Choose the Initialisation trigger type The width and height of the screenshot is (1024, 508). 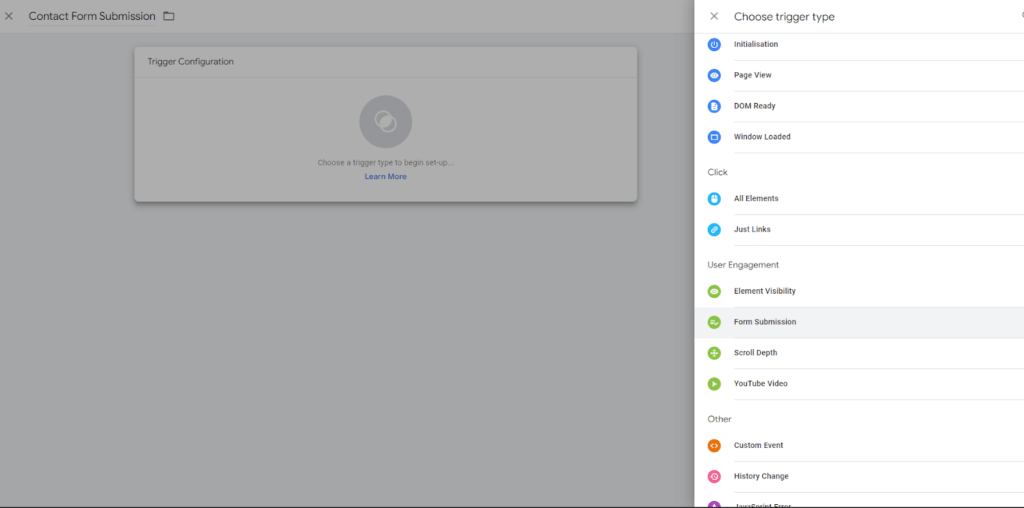[859, 44]
